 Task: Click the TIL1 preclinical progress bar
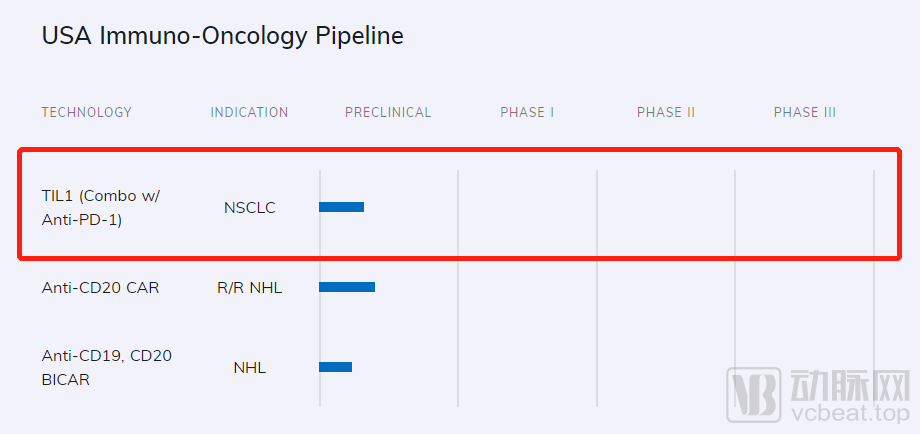(x=341, y=207)
